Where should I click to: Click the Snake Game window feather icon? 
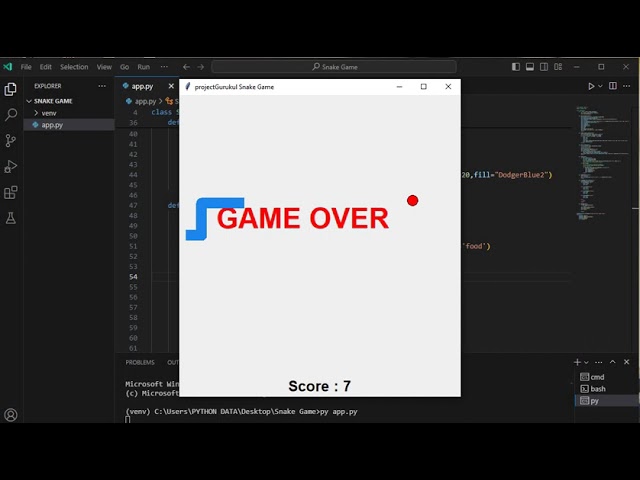click(x=187, y=86)
